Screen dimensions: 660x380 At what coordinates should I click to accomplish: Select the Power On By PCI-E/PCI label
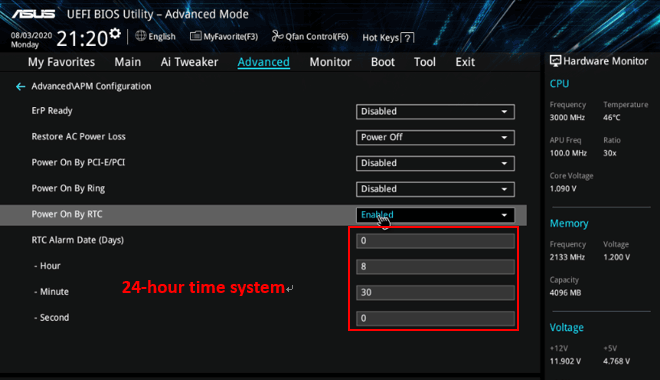[x=78, y=162]
